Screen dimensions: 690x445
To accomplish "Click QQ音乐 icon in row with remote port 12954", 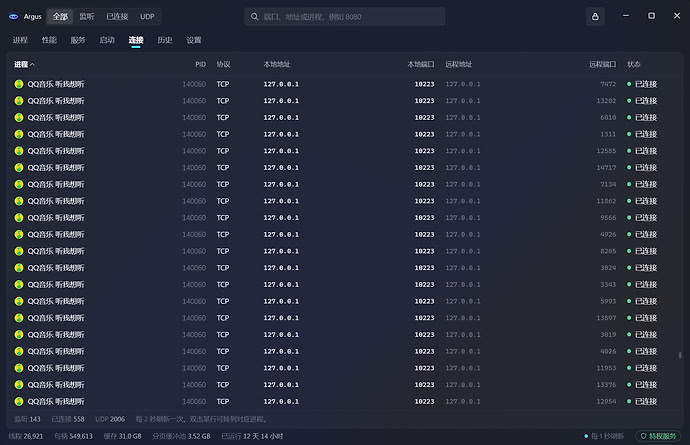I will [x=18, y=401].
